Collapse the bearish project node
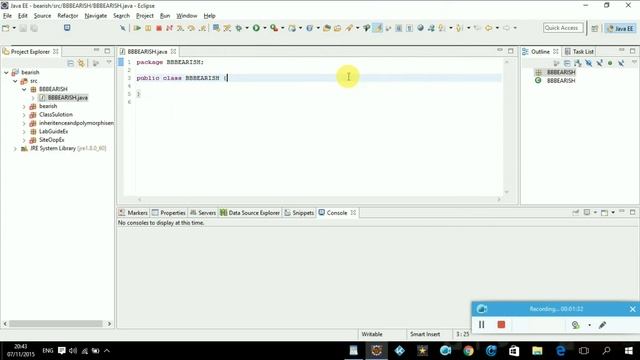 pos(6,72)
